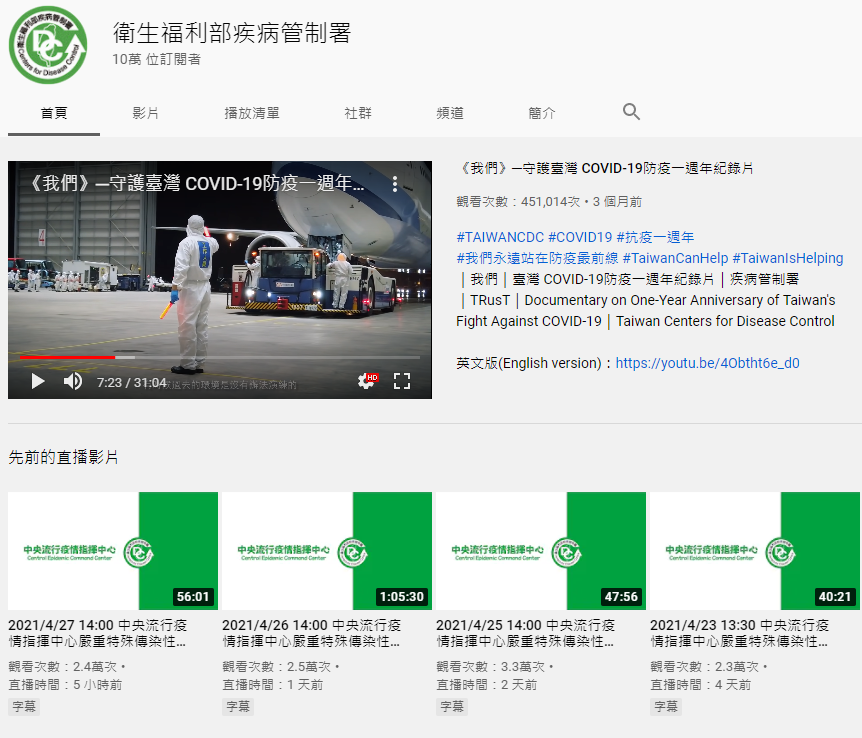Click 直播時間：1 天前 under the 4/26 video
This screenshot has width=862, height=738.
[273, 685]
